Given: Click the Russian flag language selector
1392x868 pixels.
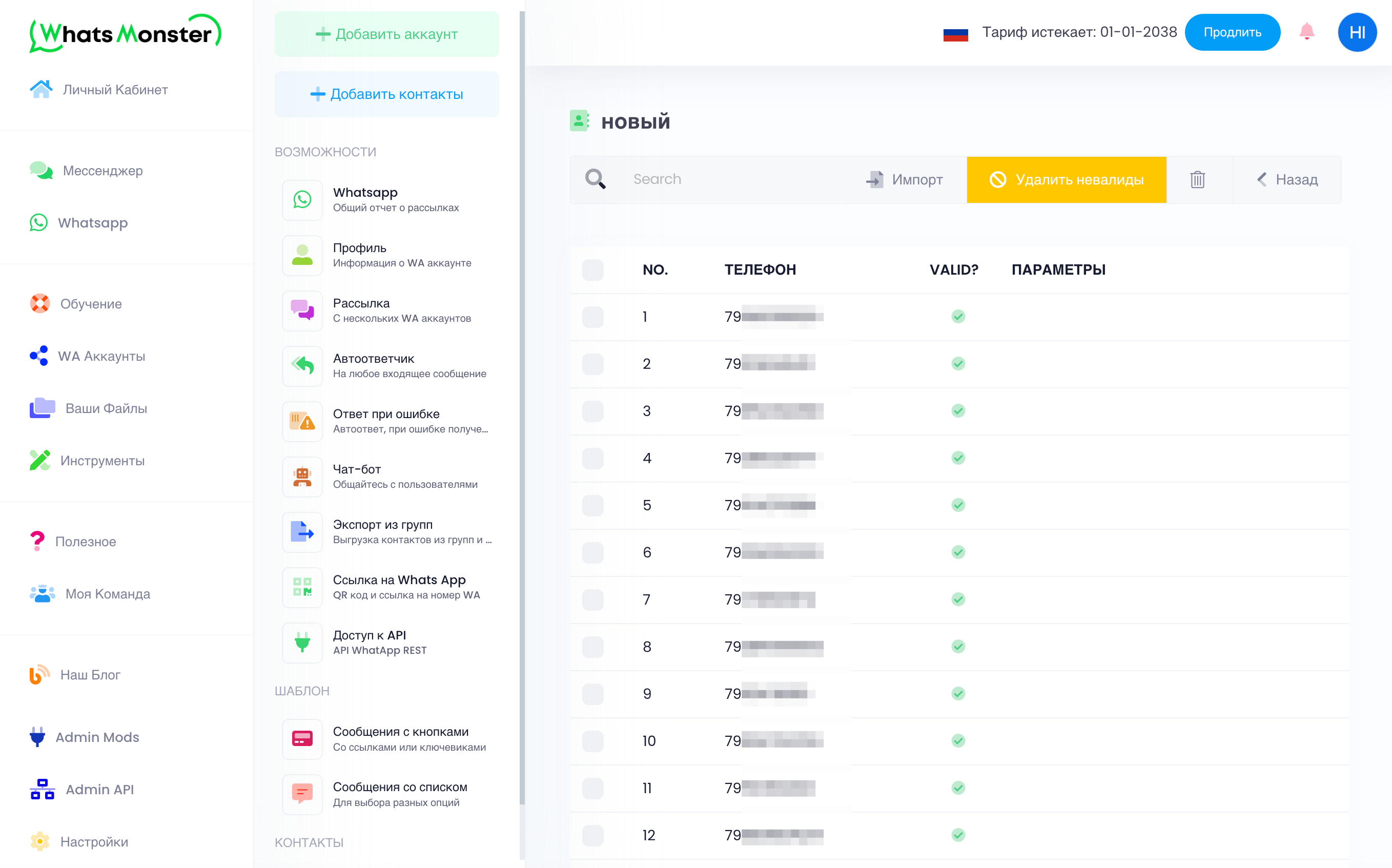Looking at the screenshot, I should click(955, 33).
